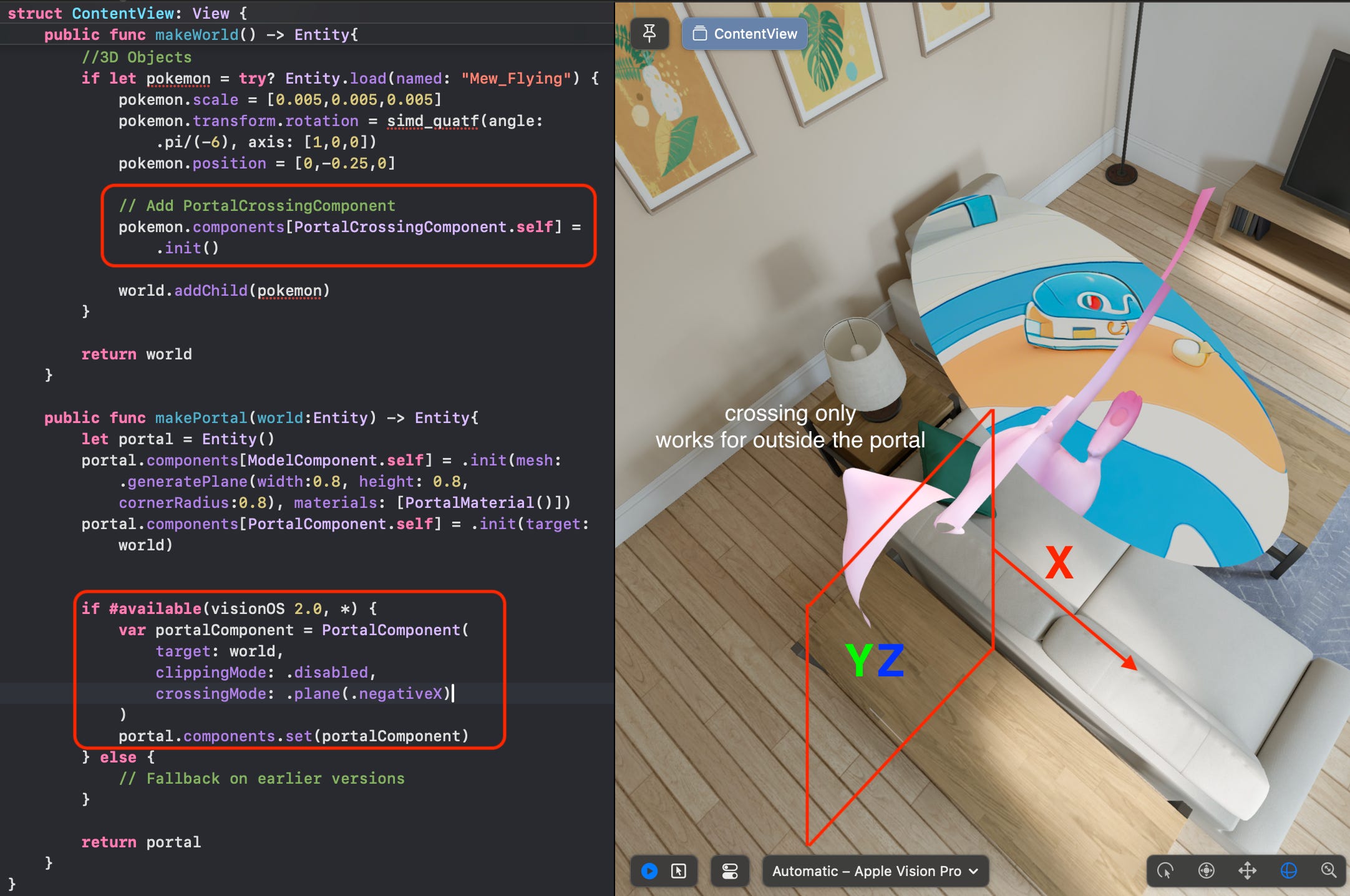This screenshot has height=896, width=1350.
Task: Click ModelComponent.self in code
Action: [336, 460]
